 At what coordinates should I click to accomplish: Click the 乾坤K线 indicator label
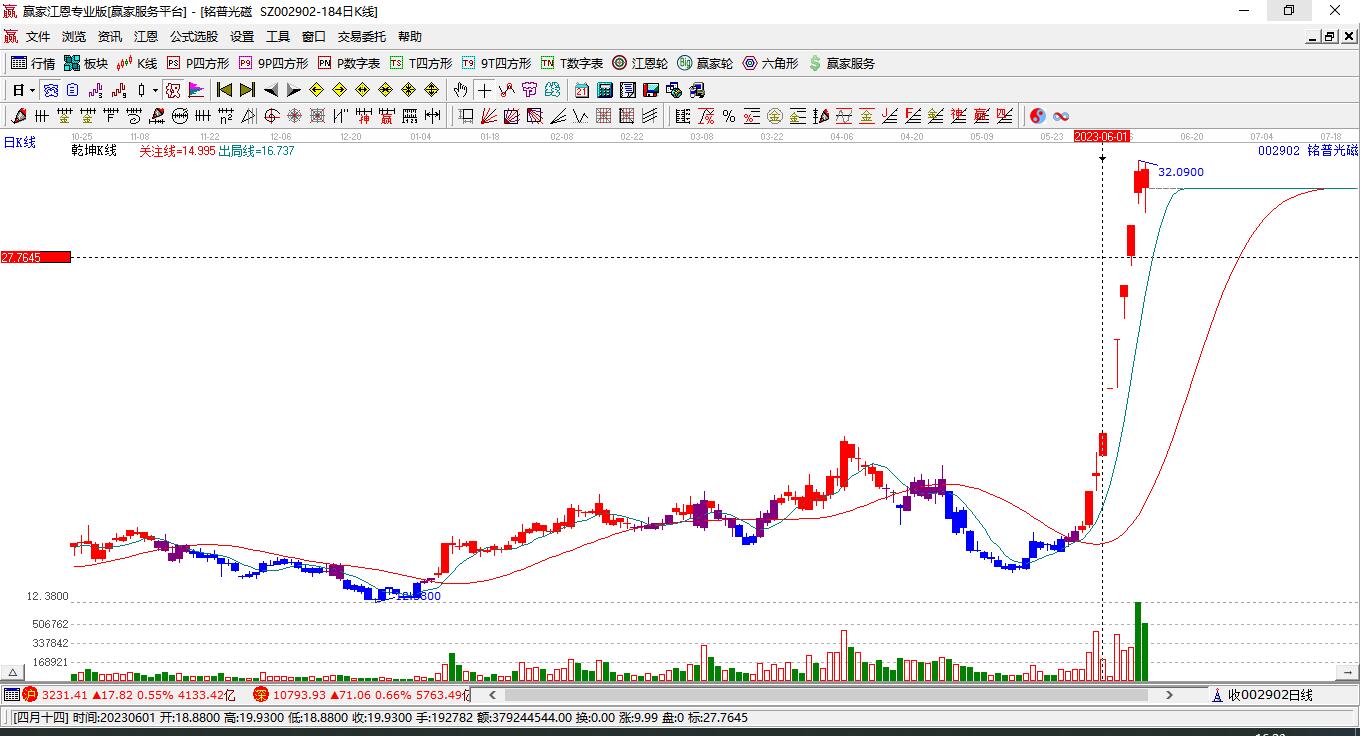coord(94,151)
